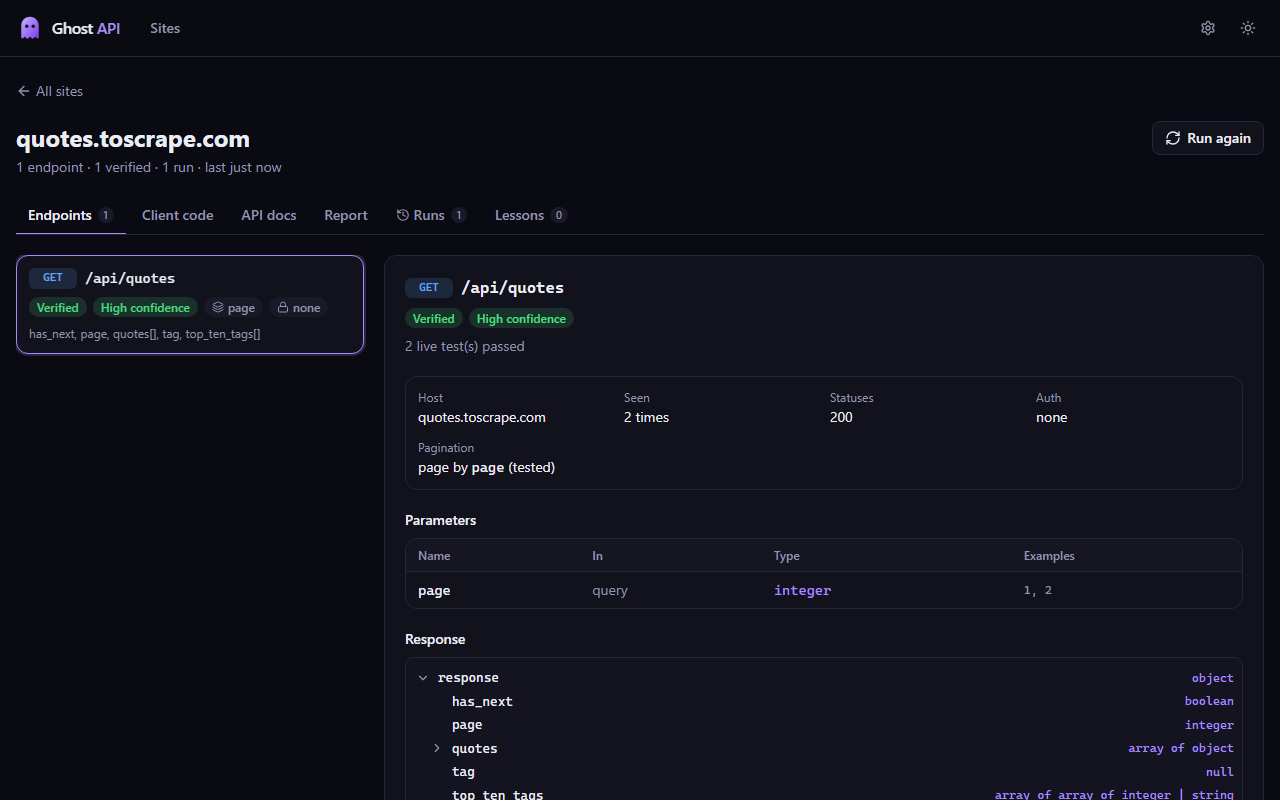Viewport: 1280px width, 800px height.
Task: Select the /api/quotes endpoint card in list
Action: tap(190, 304)
